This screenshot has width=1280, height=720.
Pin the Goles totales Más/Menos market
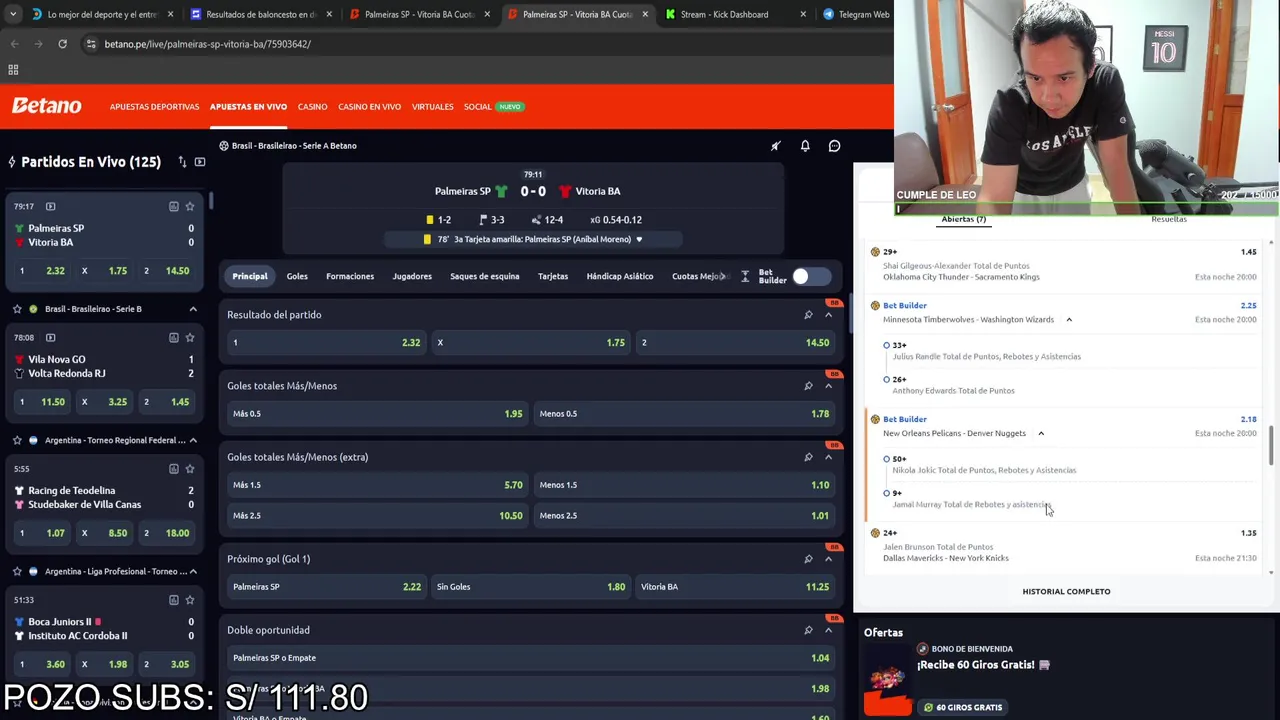tap(808, 386)
